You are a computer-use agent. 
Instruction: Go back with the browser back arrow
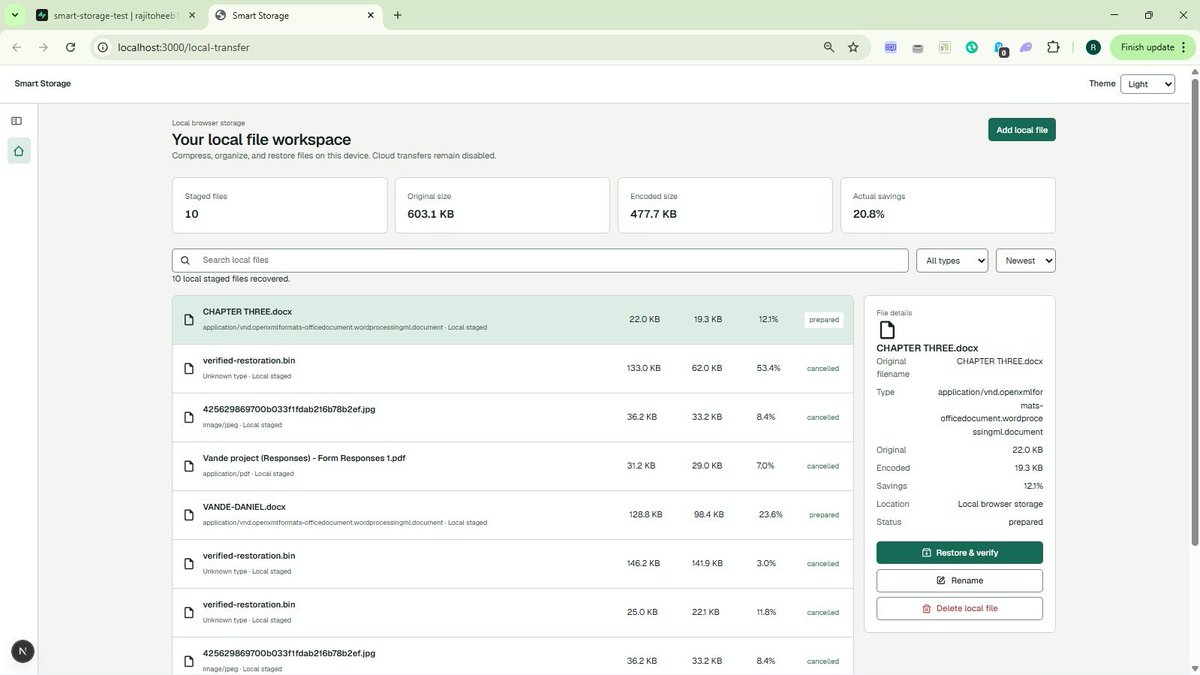click(x=17, y=47)
